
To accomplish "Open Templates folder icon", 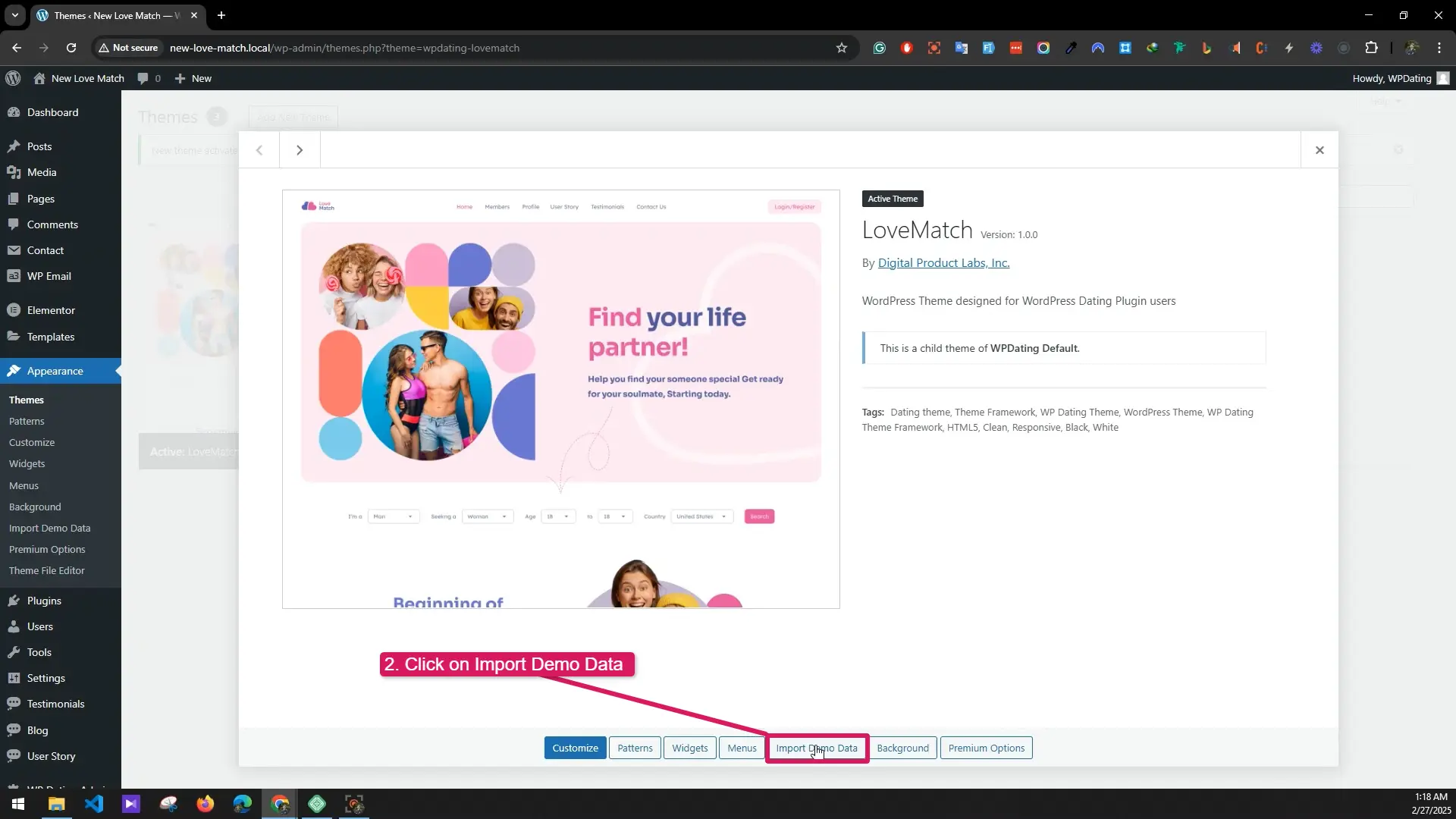I will [14, 337].
